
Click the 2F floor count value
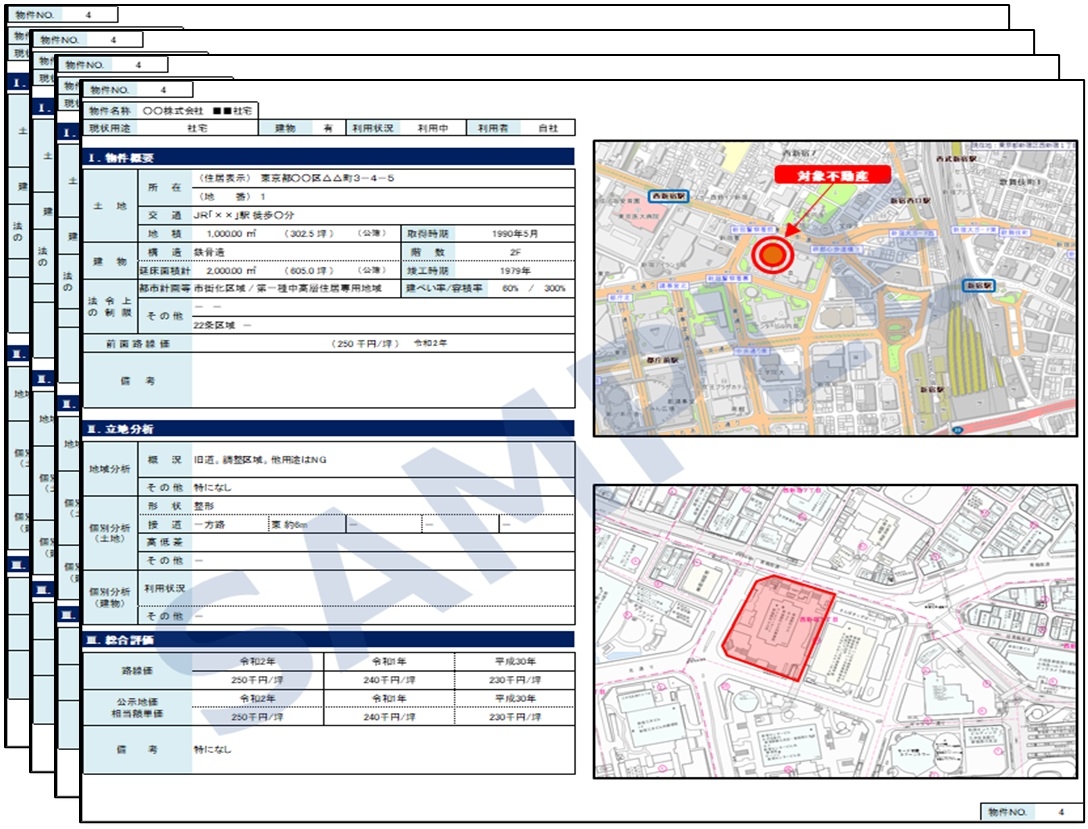click(x=515, y=252)
